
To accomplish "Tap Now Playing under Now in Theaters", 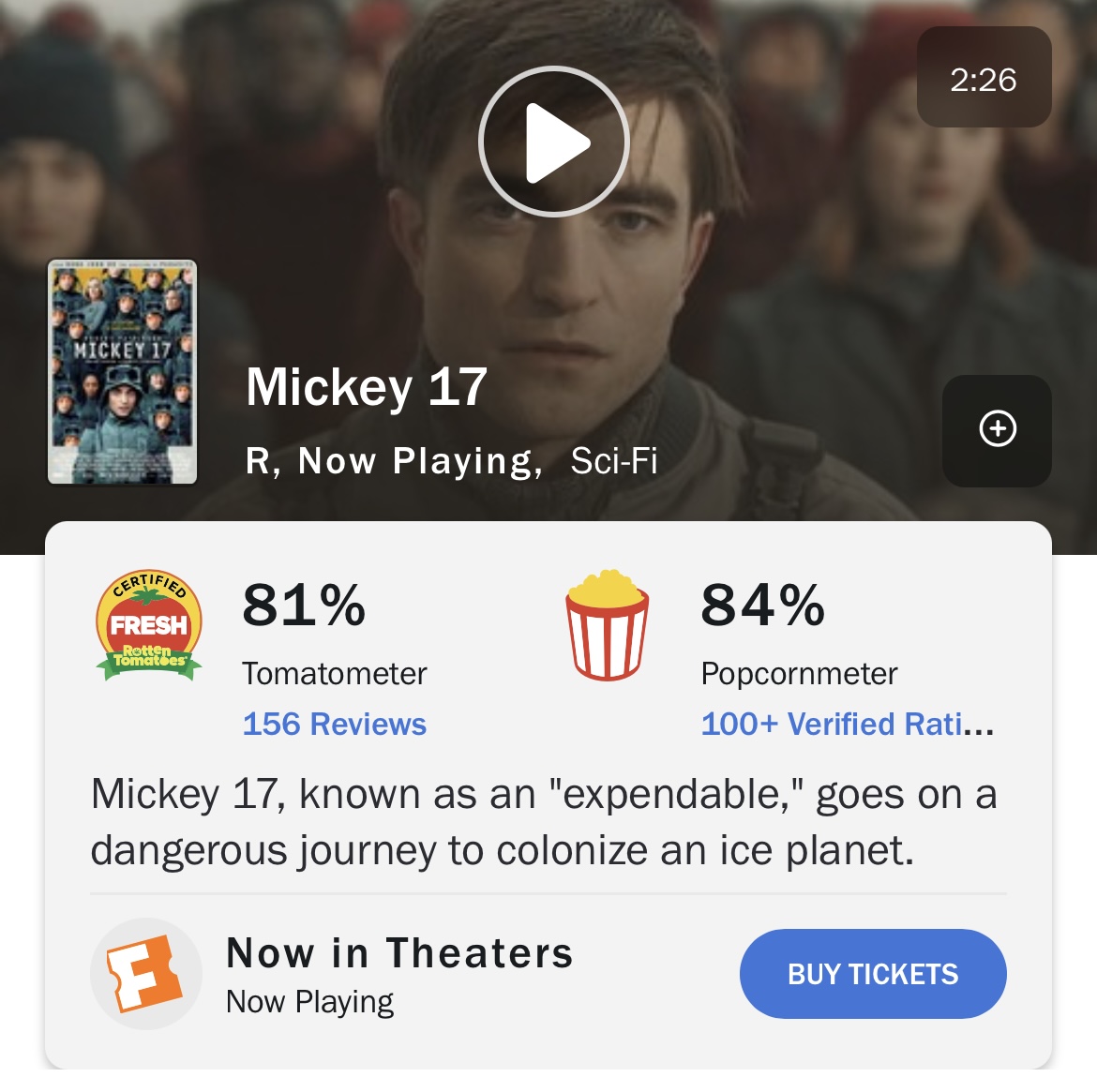I will pos(309,1002).
